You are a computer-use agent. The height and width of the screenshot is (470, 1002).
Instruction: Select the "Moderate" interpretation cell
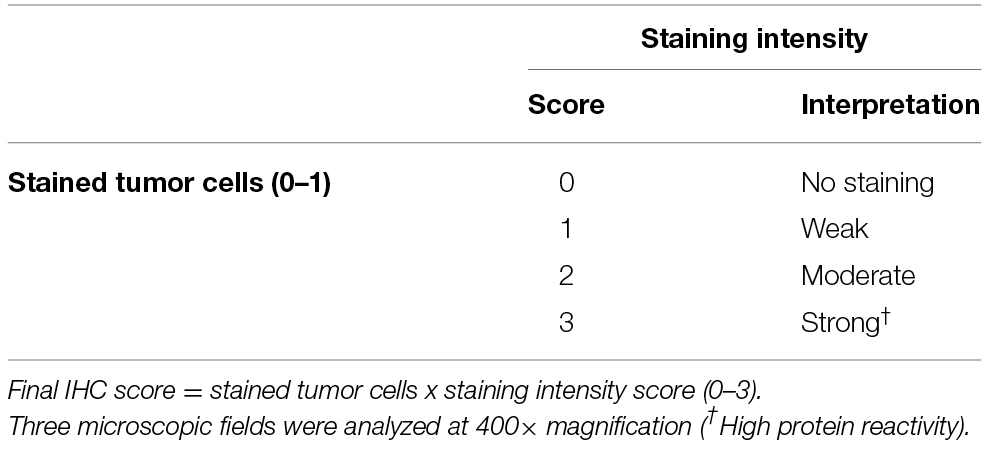click(x=857, y=275)
